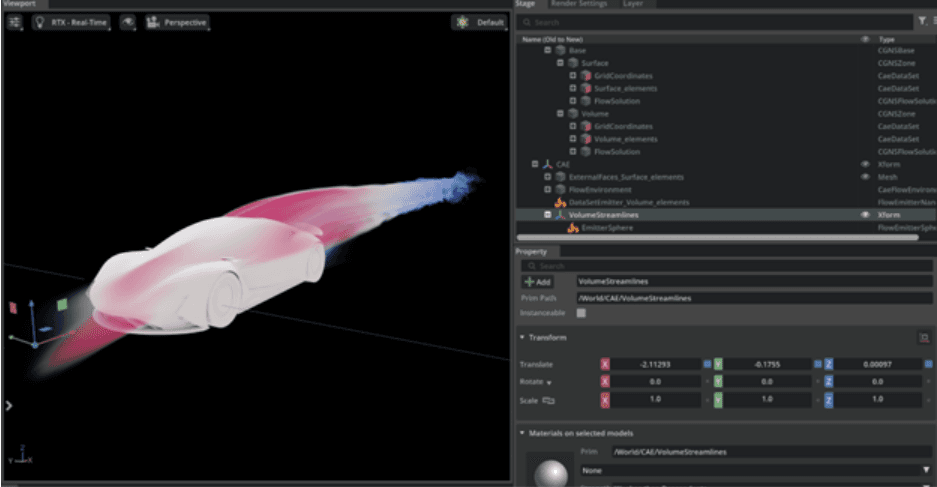
Task: Open the viewport display eye menu
Action: [x=128, y=22]
